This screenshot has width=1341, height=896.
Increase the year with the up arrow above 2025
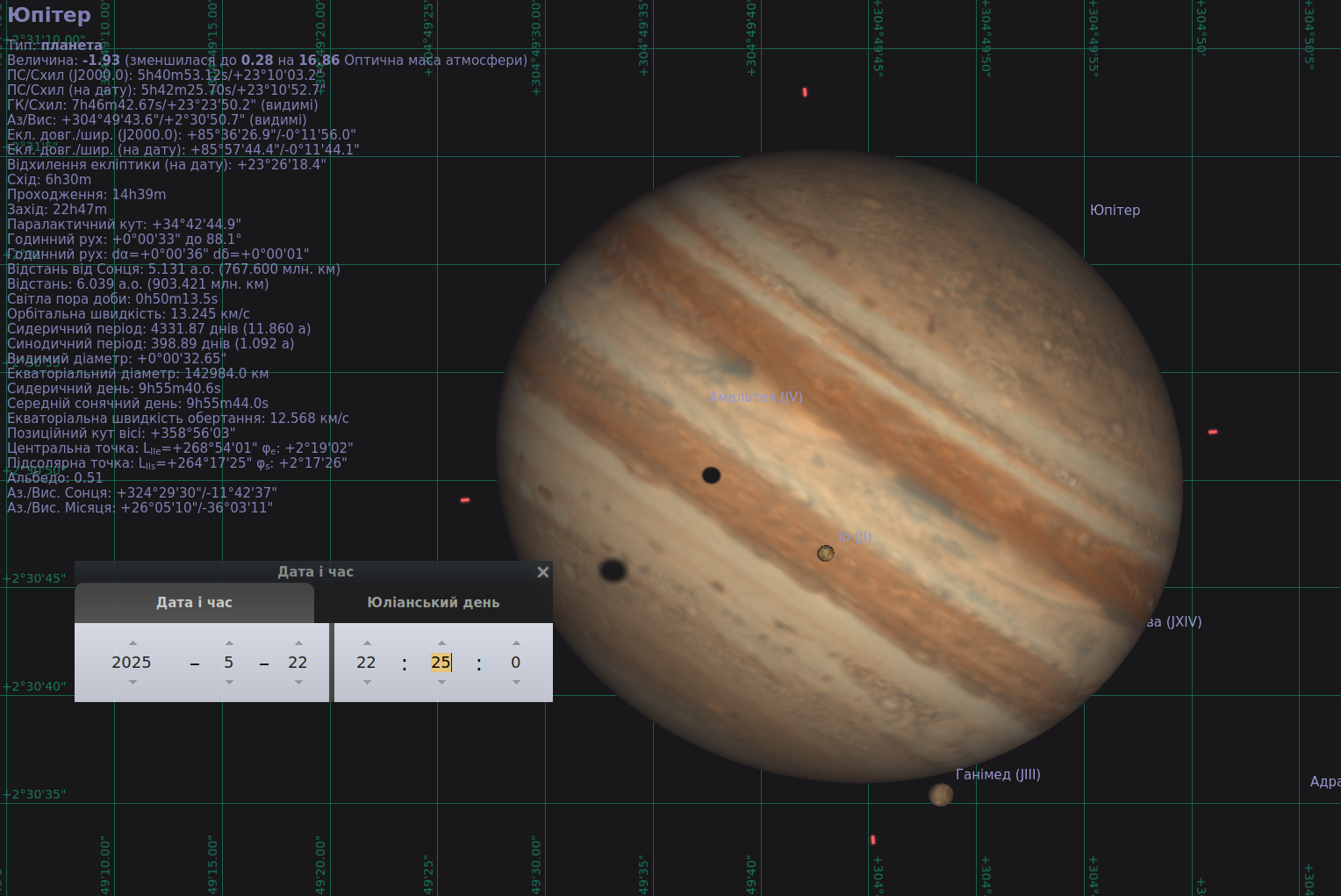click(133, 643)
